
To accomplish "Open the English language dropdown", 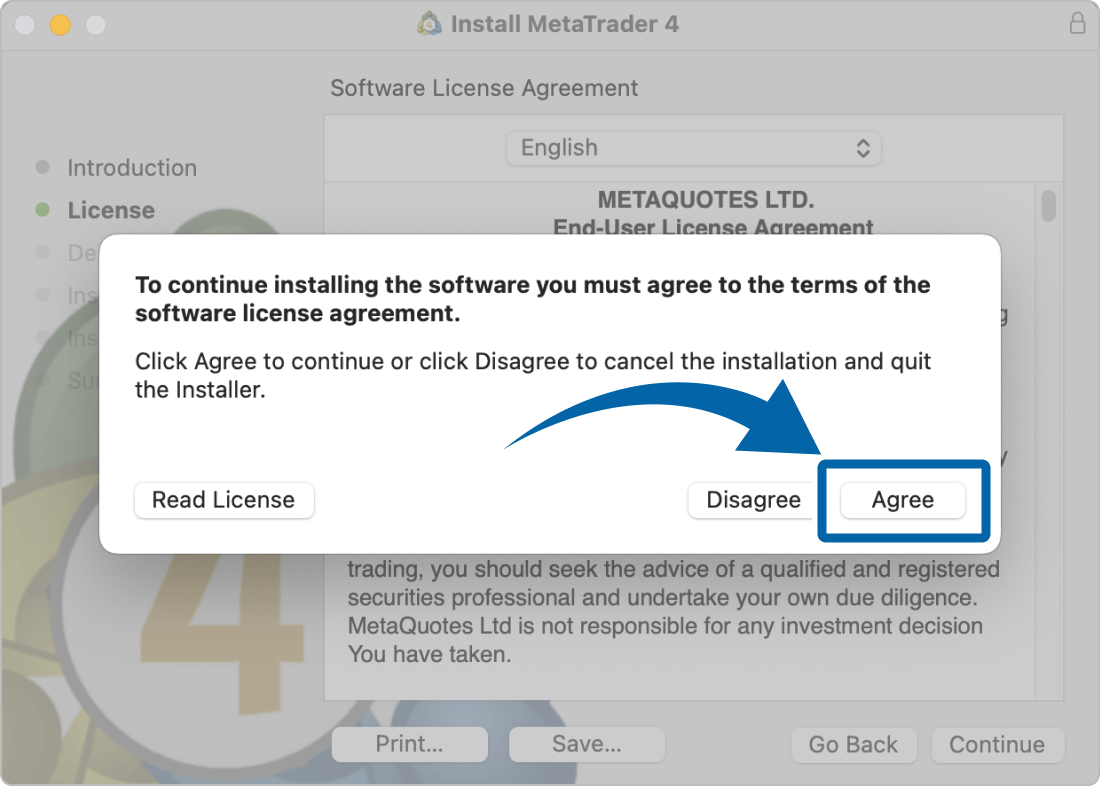I will [693, 148].
